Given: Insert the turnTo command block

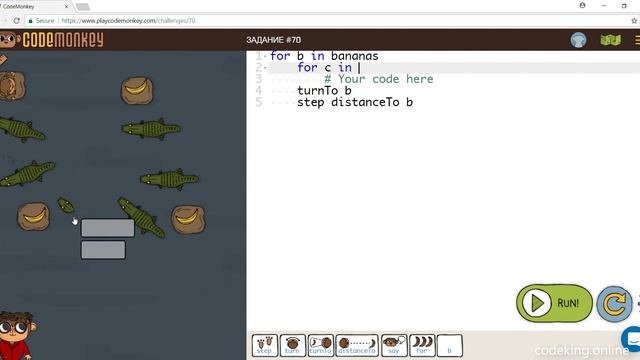Looking at the screenshot, I should (320, 345).
